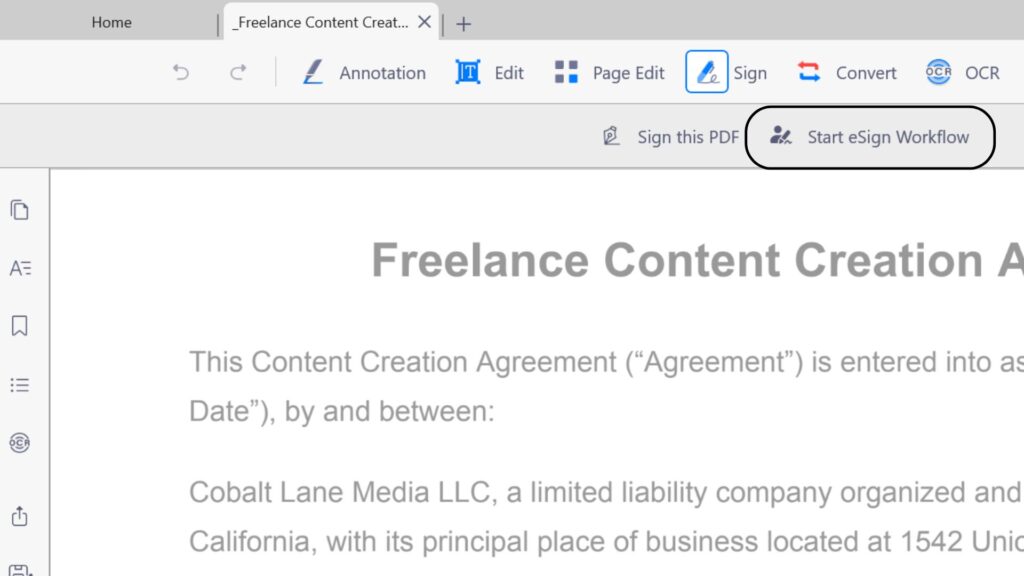Open a new tab with the plus button

(463, 23)
